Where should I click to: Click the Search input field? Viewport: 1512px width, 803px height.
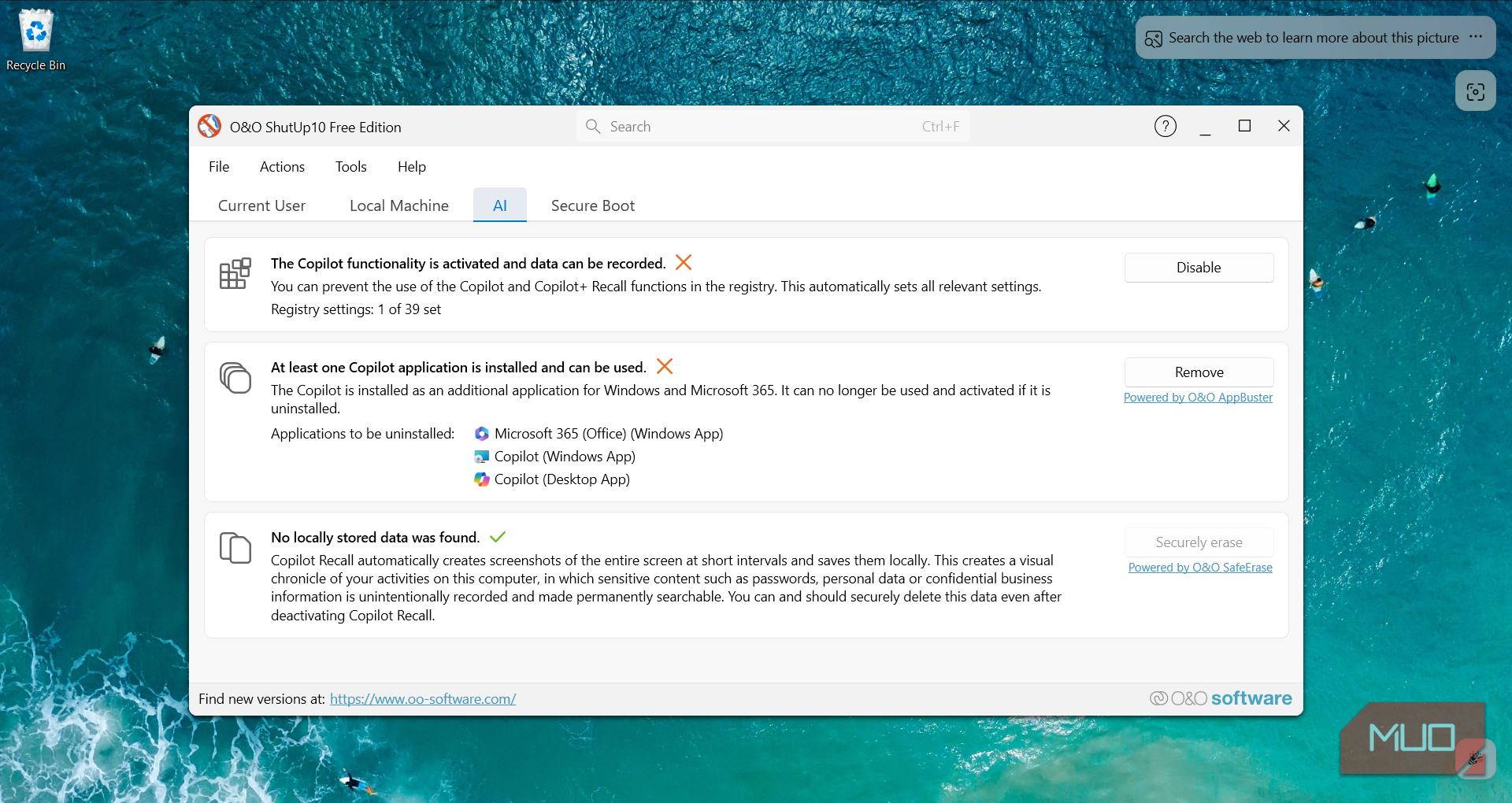click(773, 126)
